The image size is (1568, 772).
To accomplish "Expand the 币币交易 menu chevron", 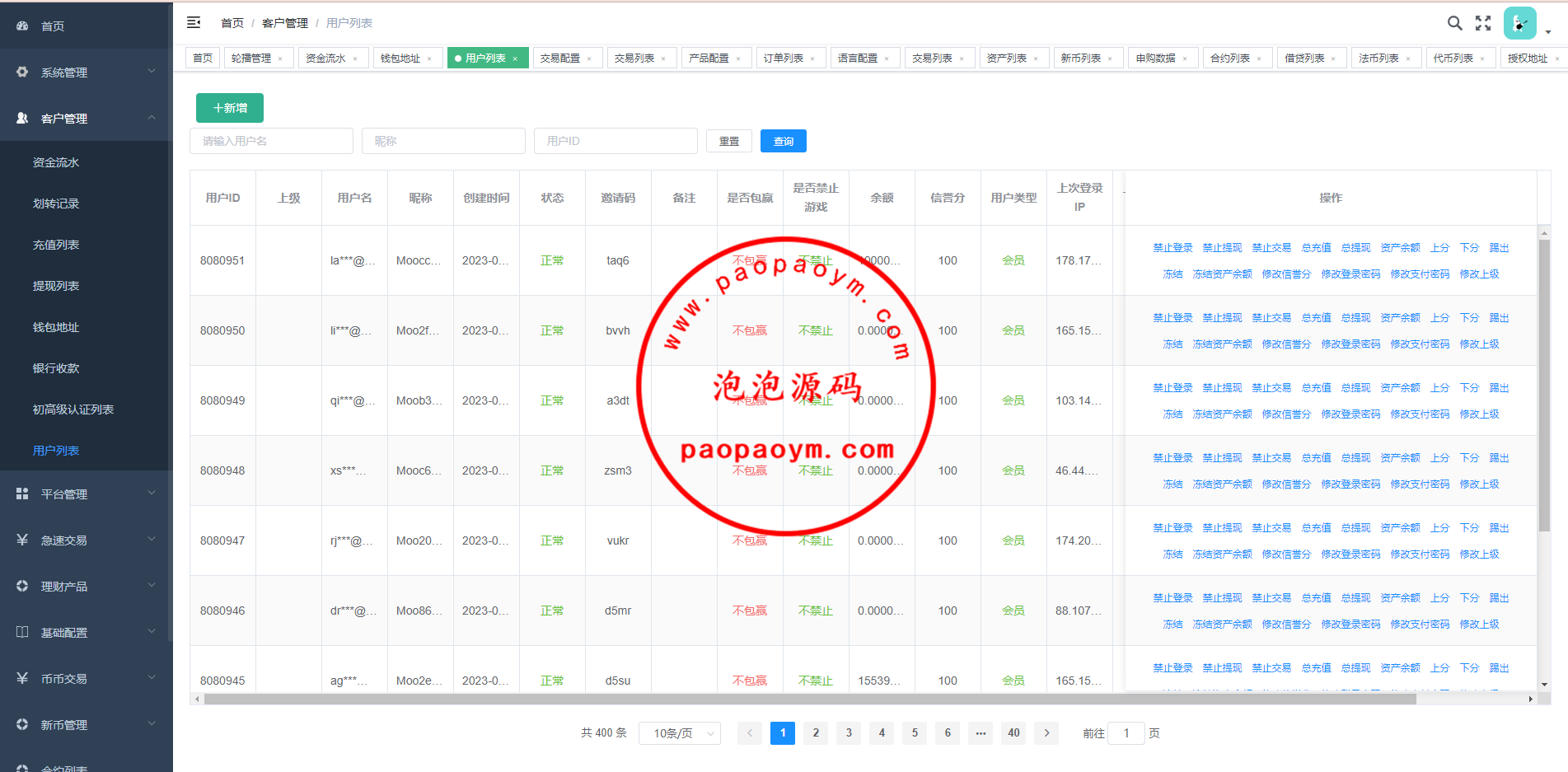I will pos(152,678).
